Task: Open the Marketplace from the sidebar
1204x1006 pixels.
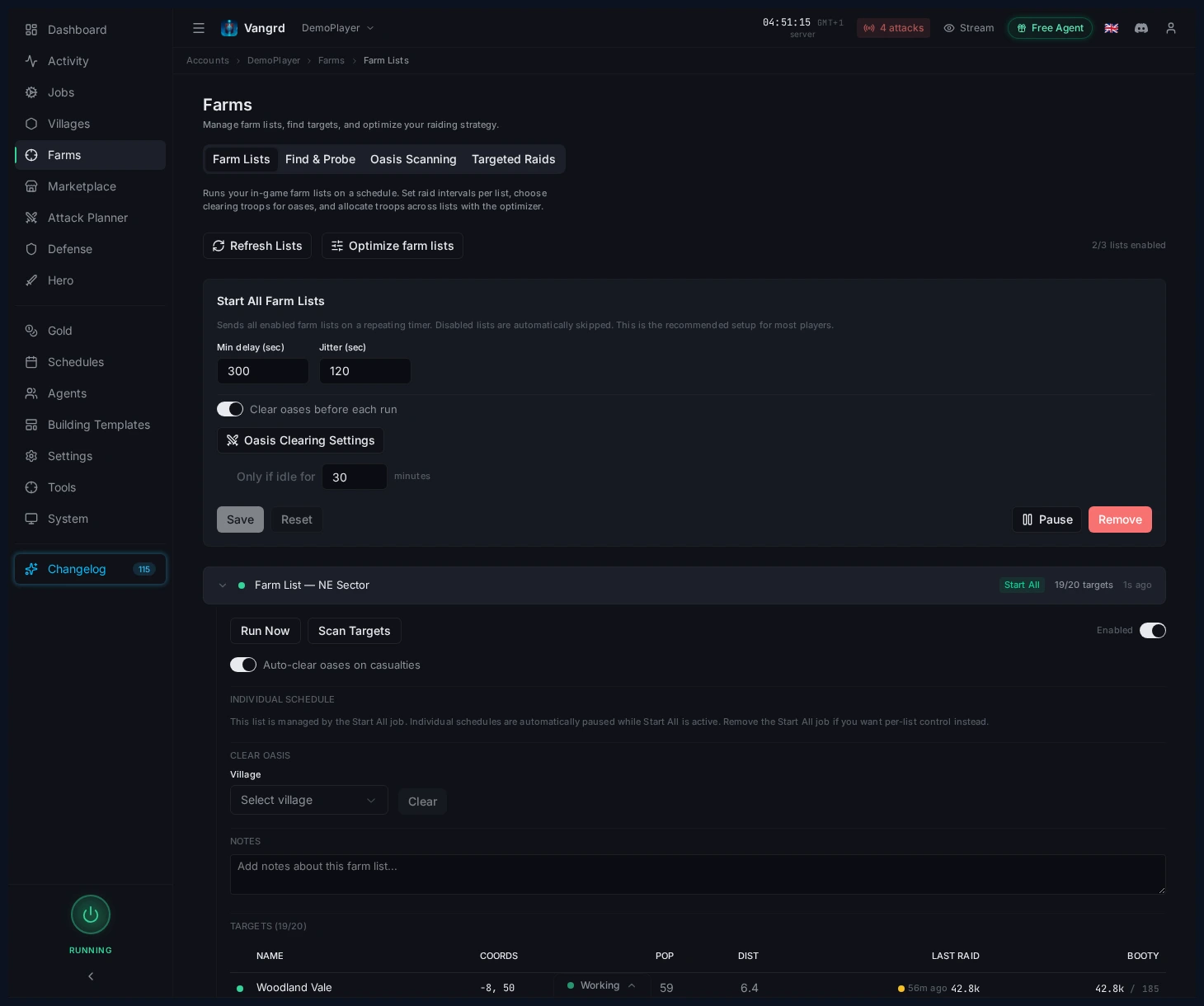Action: tap(82, 186)
